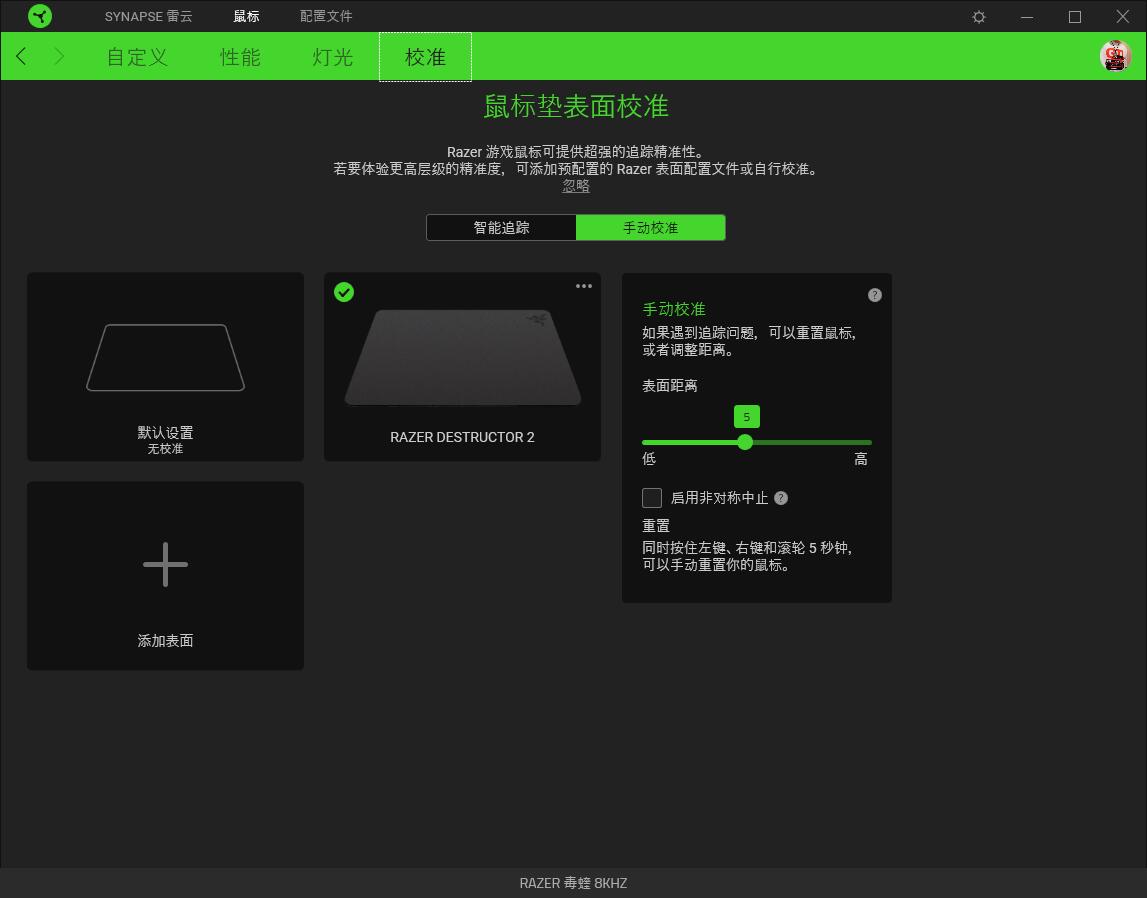The image size is (1147, 898).
Task: Click the help icon beside 启用非对称中止
Action: (x=781, y=498)
